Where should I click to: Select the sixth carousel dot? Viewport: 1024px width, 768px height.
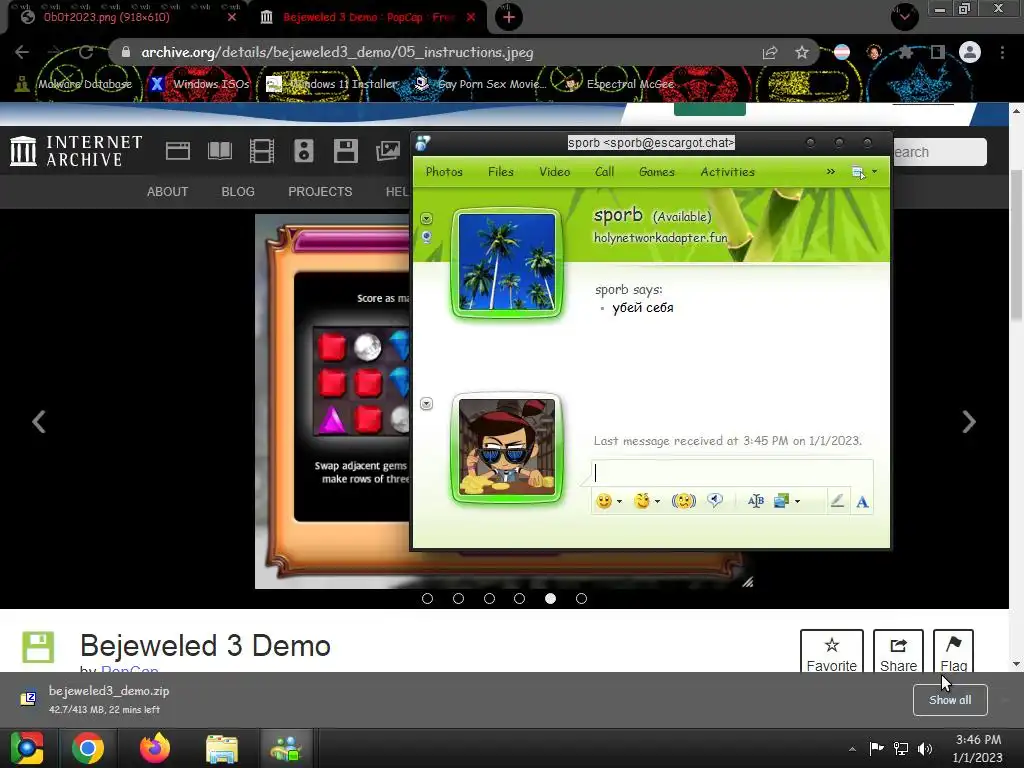click(x=581, y=598)
